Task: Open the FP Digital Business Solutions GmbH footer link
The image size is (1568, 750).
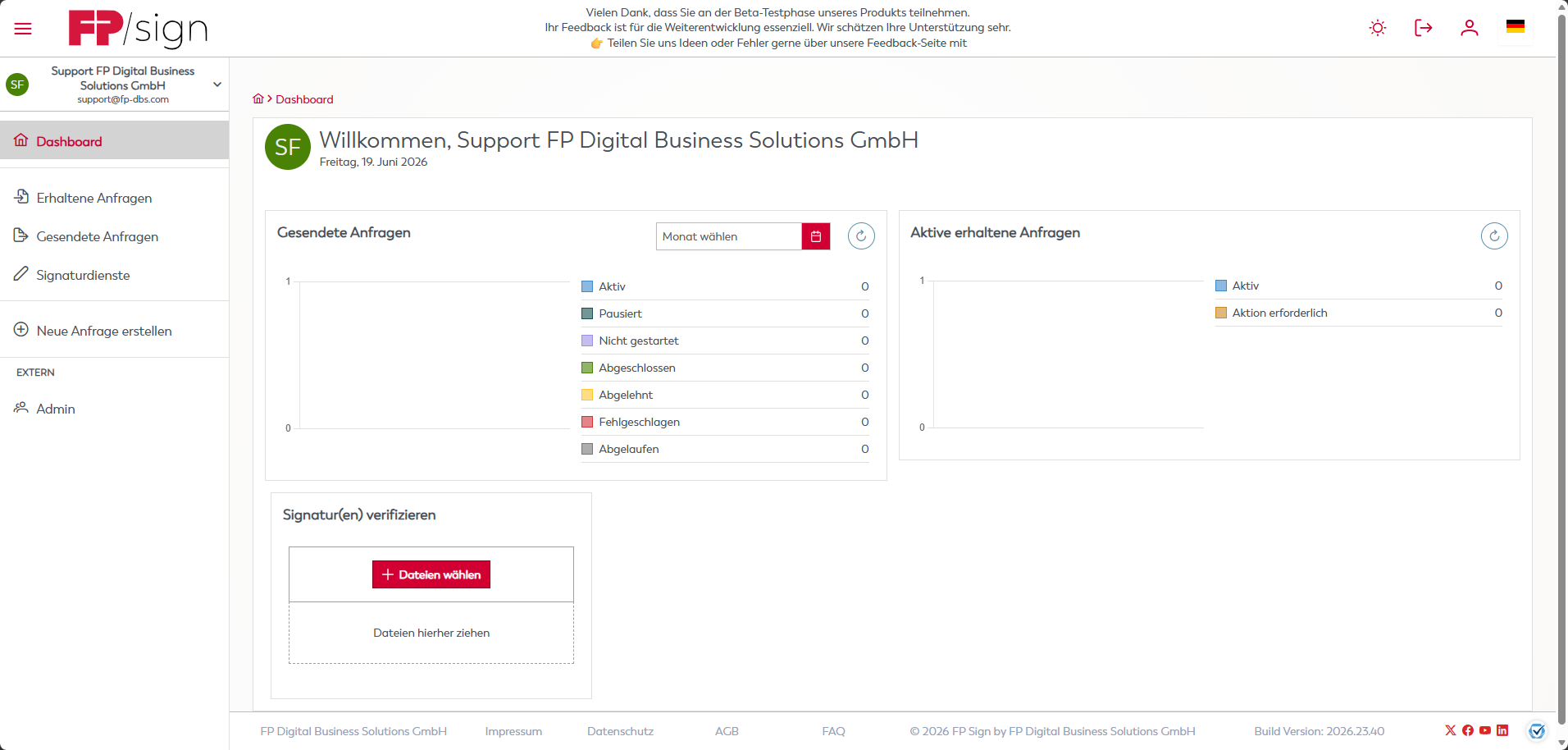Action: [x=353, y=731]
